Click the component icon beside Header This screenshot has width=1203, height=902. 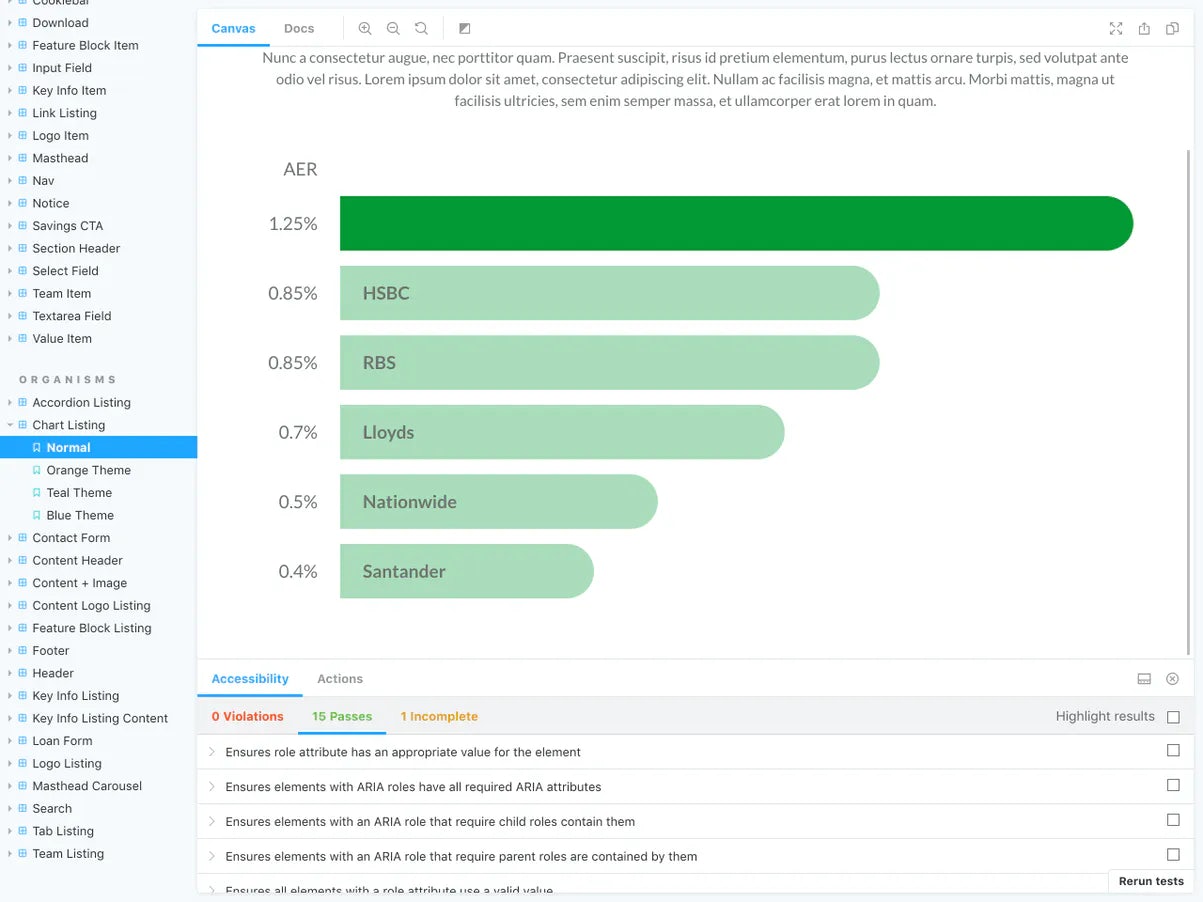(x=23, y=673)
